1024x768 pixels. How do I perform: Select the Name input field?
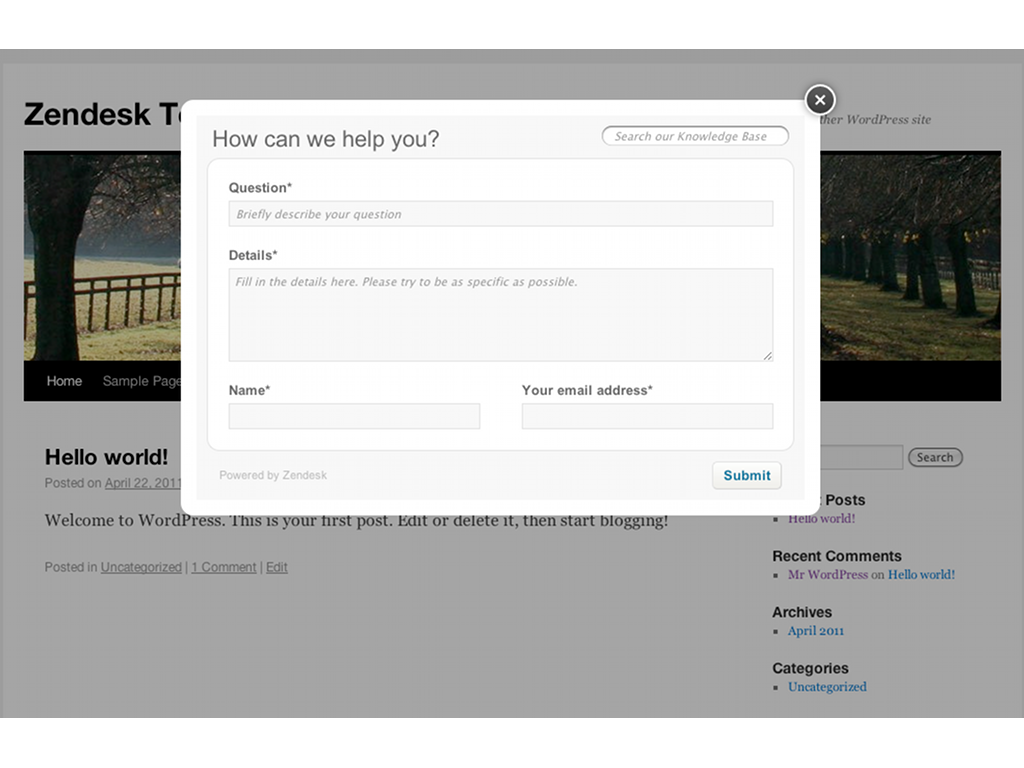click(354, 416)
